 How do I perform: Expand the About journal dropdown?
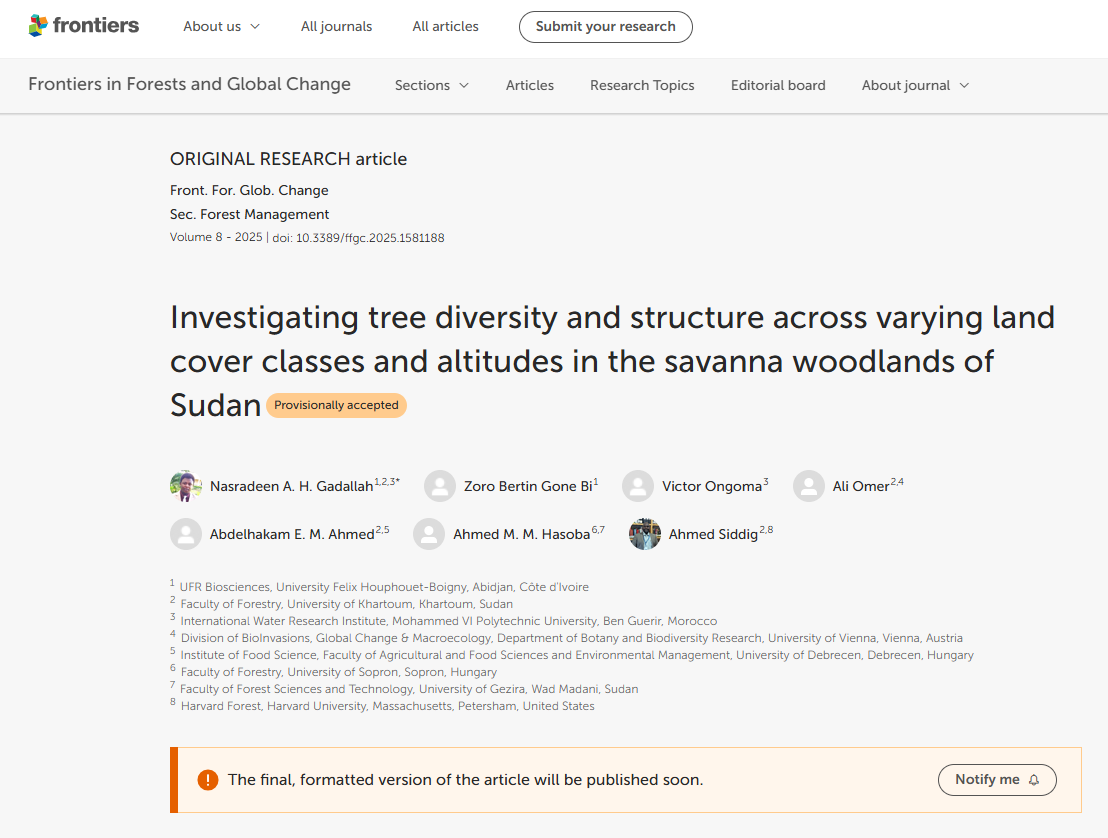(915, 85)
